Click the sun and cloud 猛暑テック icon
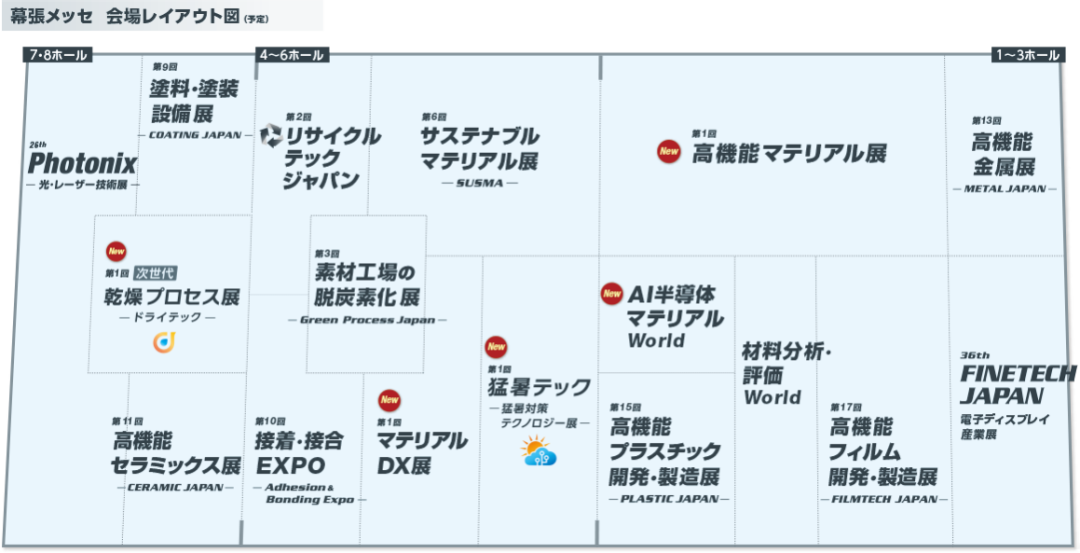The height and width of the screenshot is (553, 1080). [x=539, y=451]
